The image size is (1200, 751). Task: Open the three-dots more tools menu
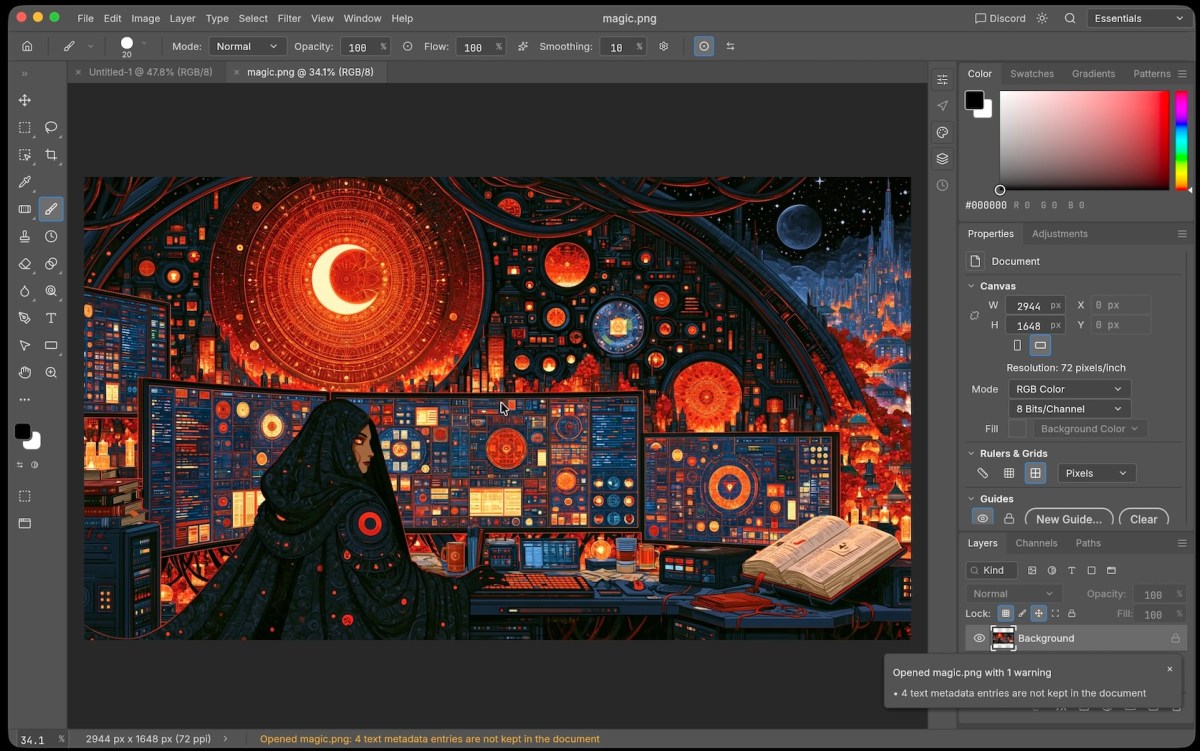25,399
